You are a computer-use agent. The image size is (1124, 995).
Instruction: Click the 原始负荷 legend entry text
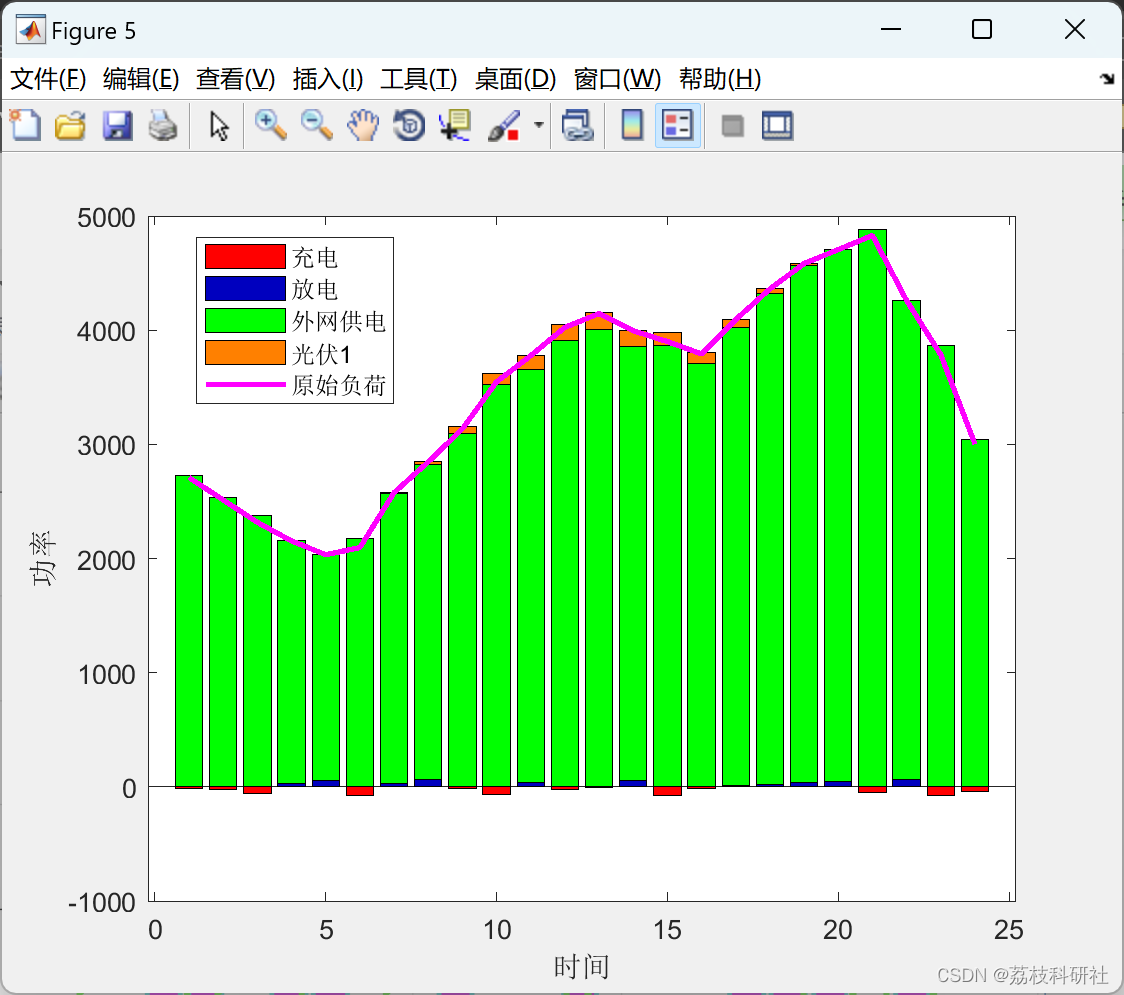[x=339, y=385]
